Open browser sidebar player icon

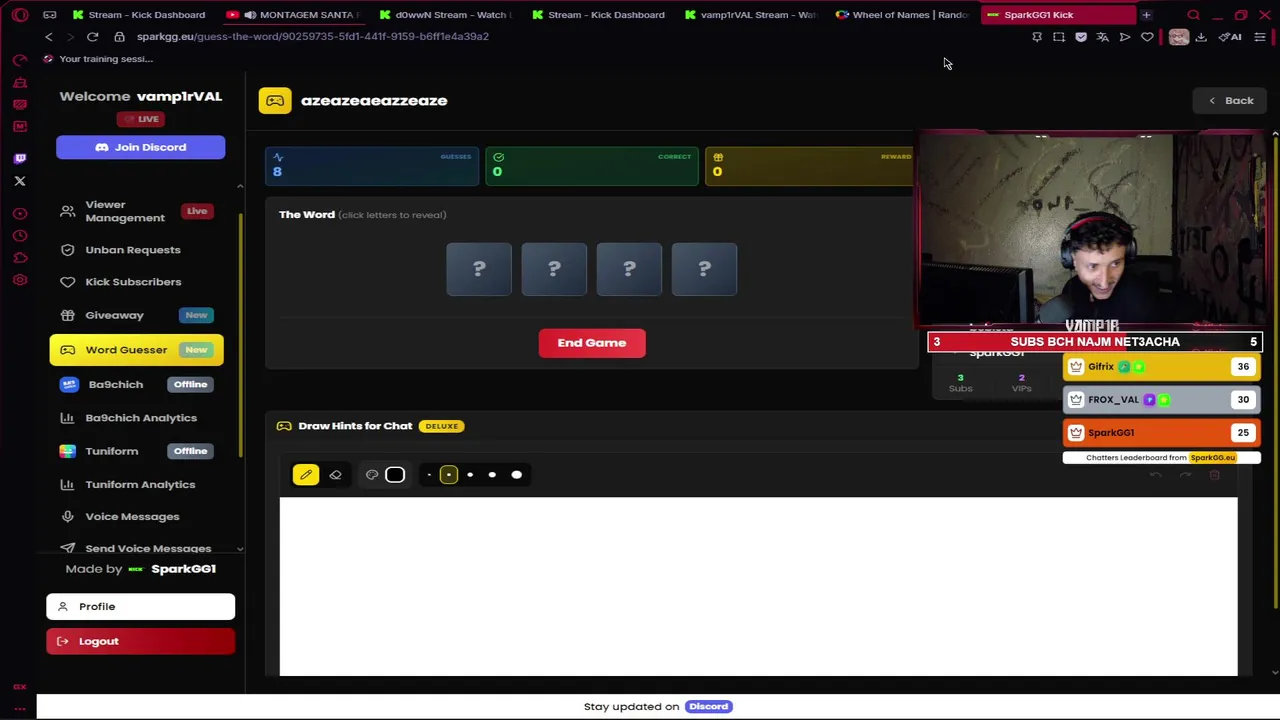coord(20,213)
